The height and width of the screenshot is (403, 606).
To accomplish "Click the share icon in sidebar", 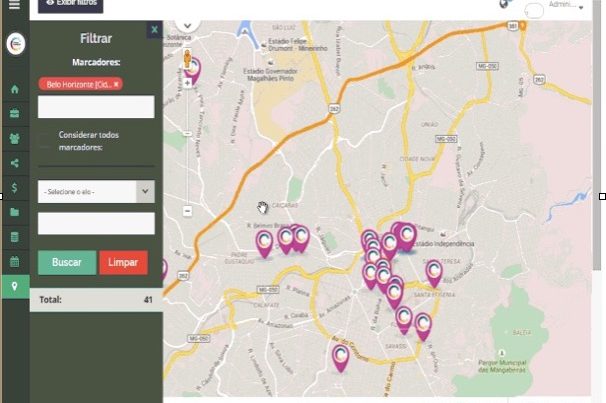I will pos(14,163).
